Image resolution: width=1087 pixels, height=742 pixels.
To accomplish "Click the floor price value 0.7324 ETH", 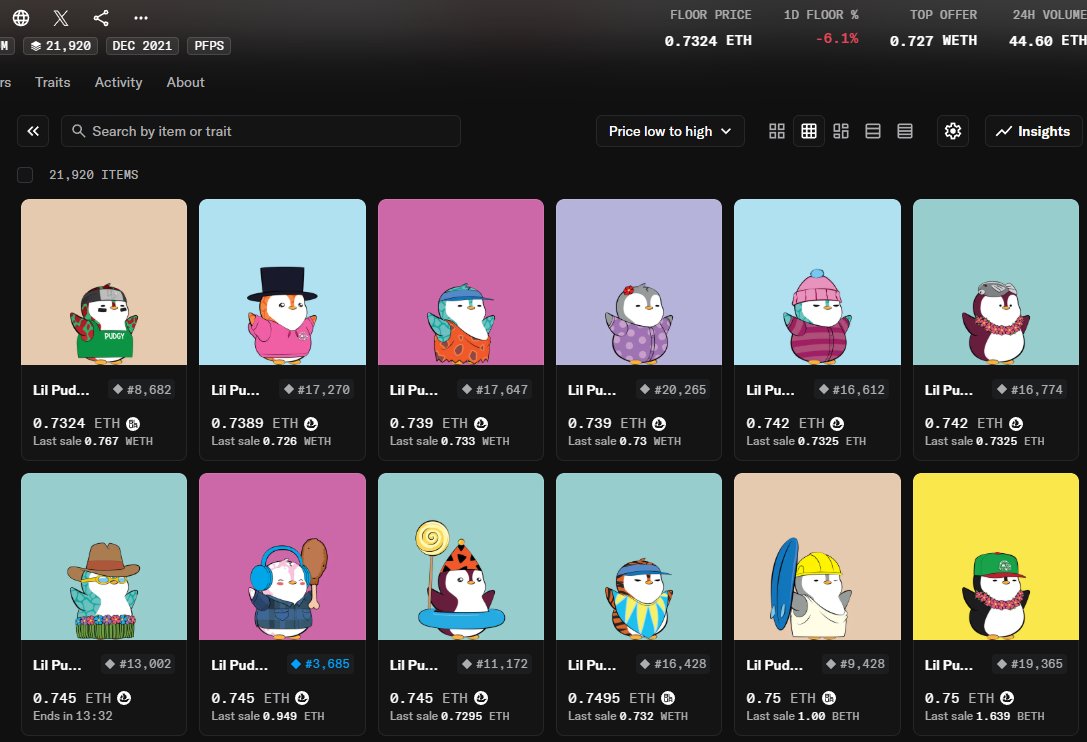I will click(x=708, y=41).
